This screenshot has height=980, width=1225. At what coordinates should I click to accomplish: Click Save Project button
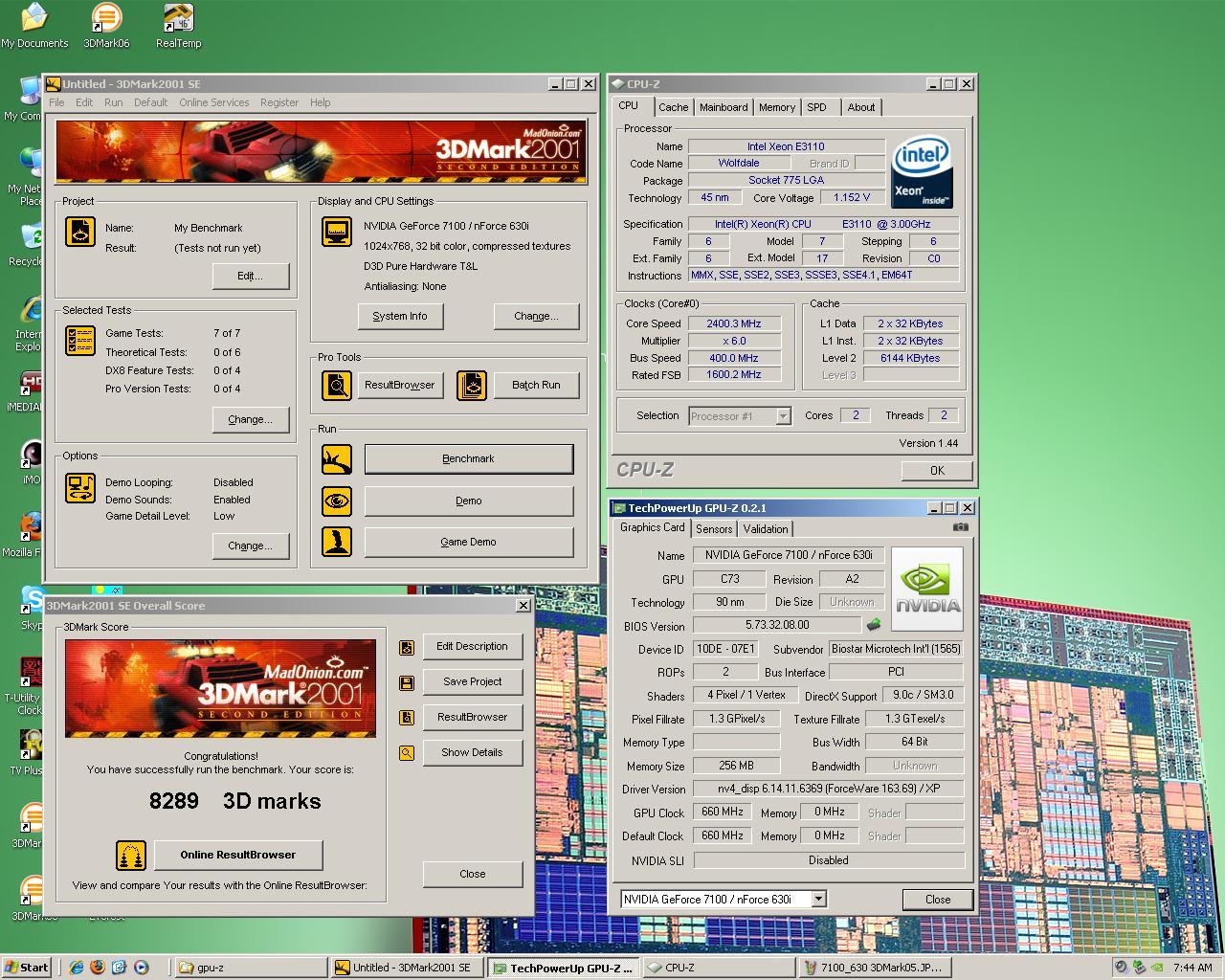tap(472, 682)
